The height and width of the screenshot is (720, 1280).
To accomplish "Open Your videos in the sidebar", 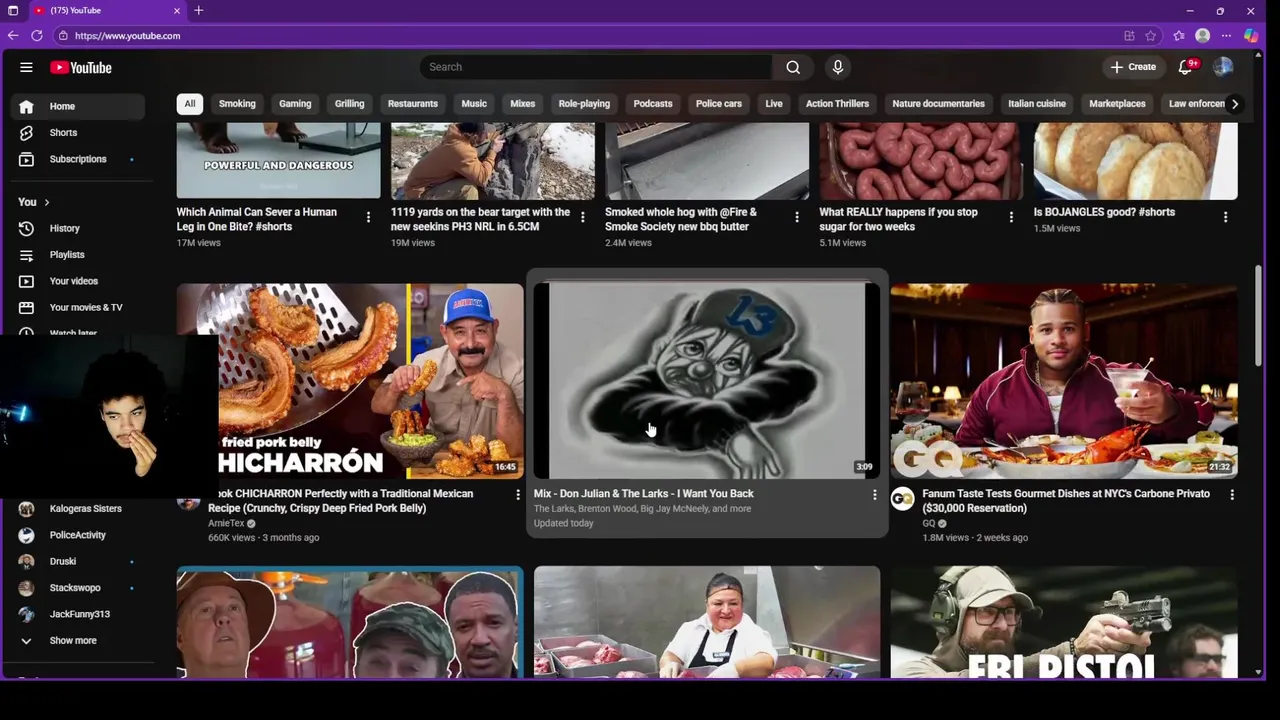I will (x=78, y=281).
